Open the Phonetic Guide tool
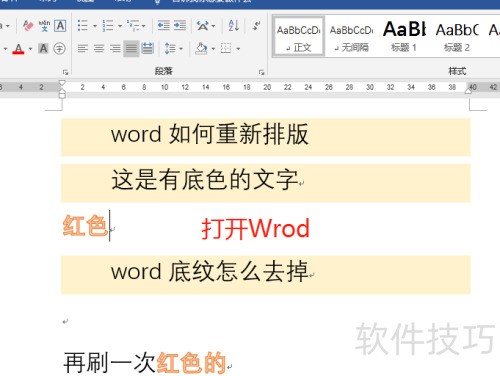The height and width of the screenshot is (376, 500). pyautogui.click(x=44, y=26)
